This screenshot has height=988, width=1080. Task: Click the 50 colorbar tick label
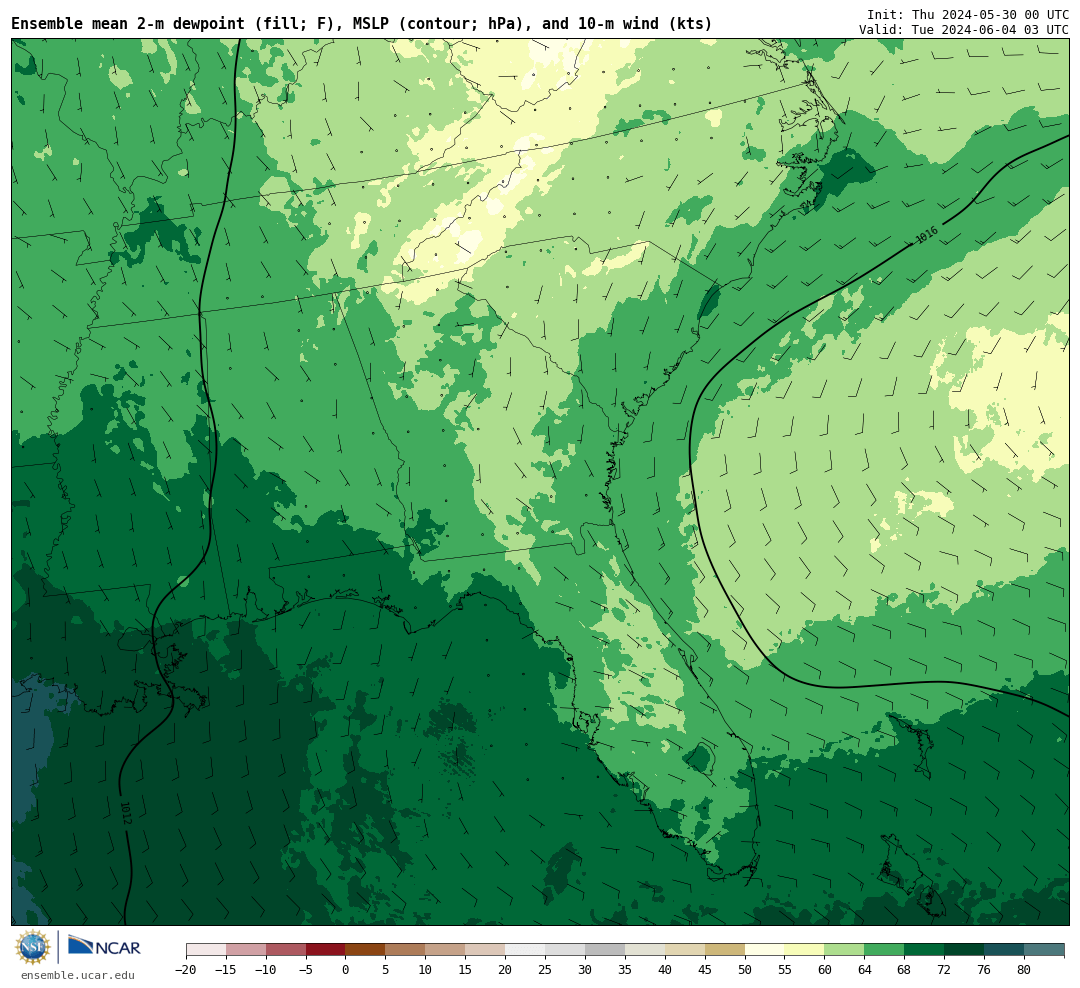point(745,969)
